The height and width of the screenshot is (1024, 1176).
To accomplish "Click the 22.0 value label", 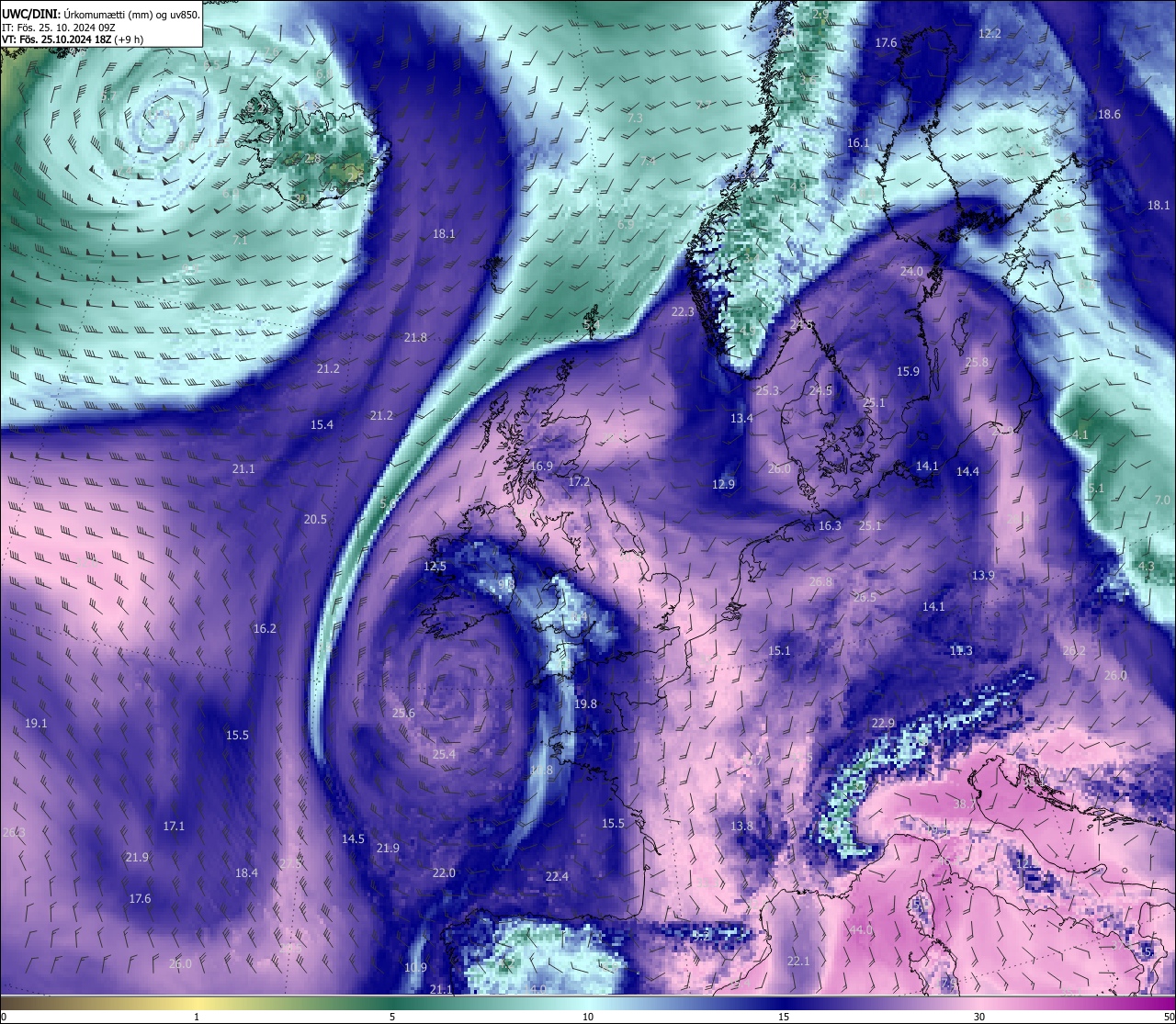I will click(x=444, y=872).
